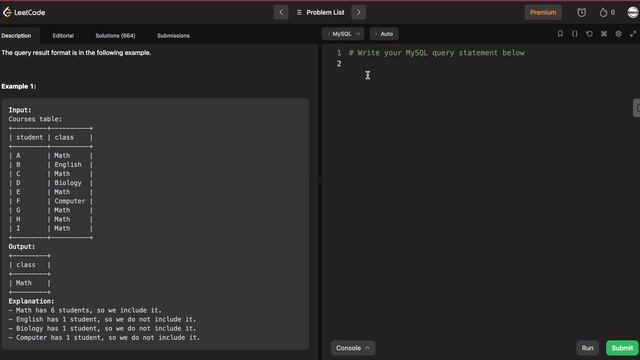Click the Submit button
640x360 pixels.
click(x=622, y=348)
